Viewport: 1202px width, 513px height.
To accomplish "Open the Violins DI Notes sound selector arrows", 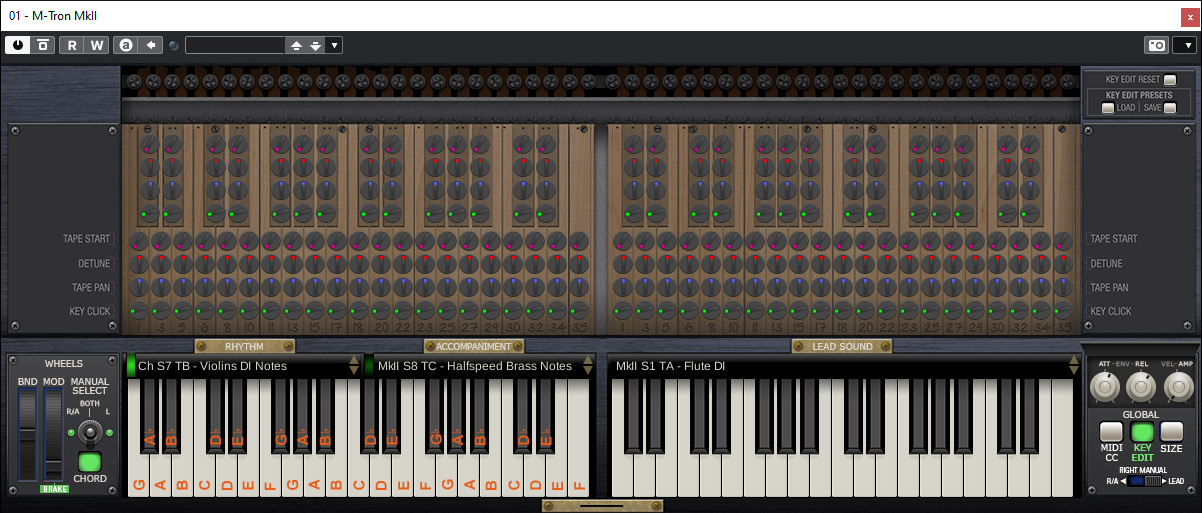I will [x=353, y=366].
